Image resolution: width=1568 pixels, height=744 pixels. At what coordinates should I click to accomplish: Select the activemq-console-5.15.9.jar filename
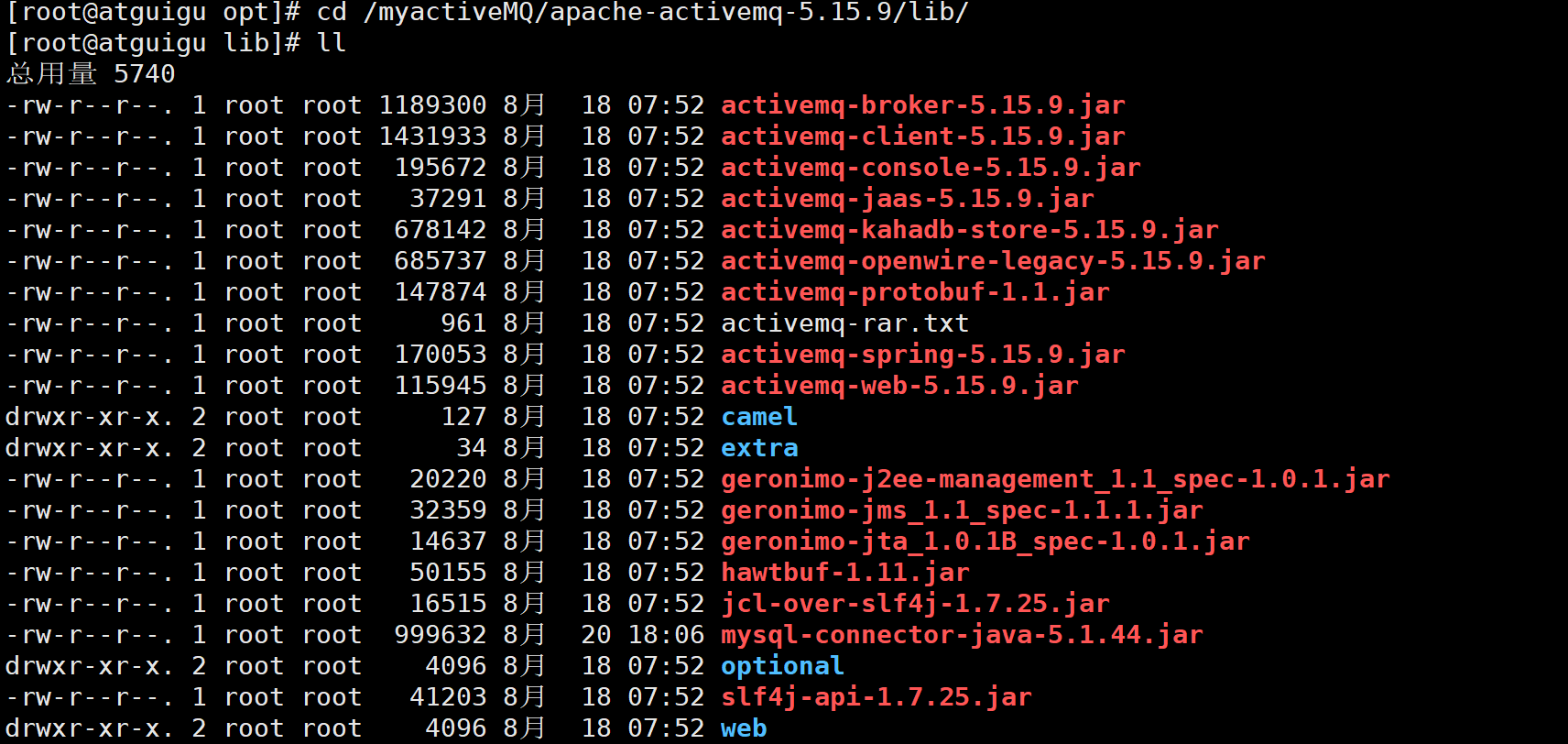point(931,169)
